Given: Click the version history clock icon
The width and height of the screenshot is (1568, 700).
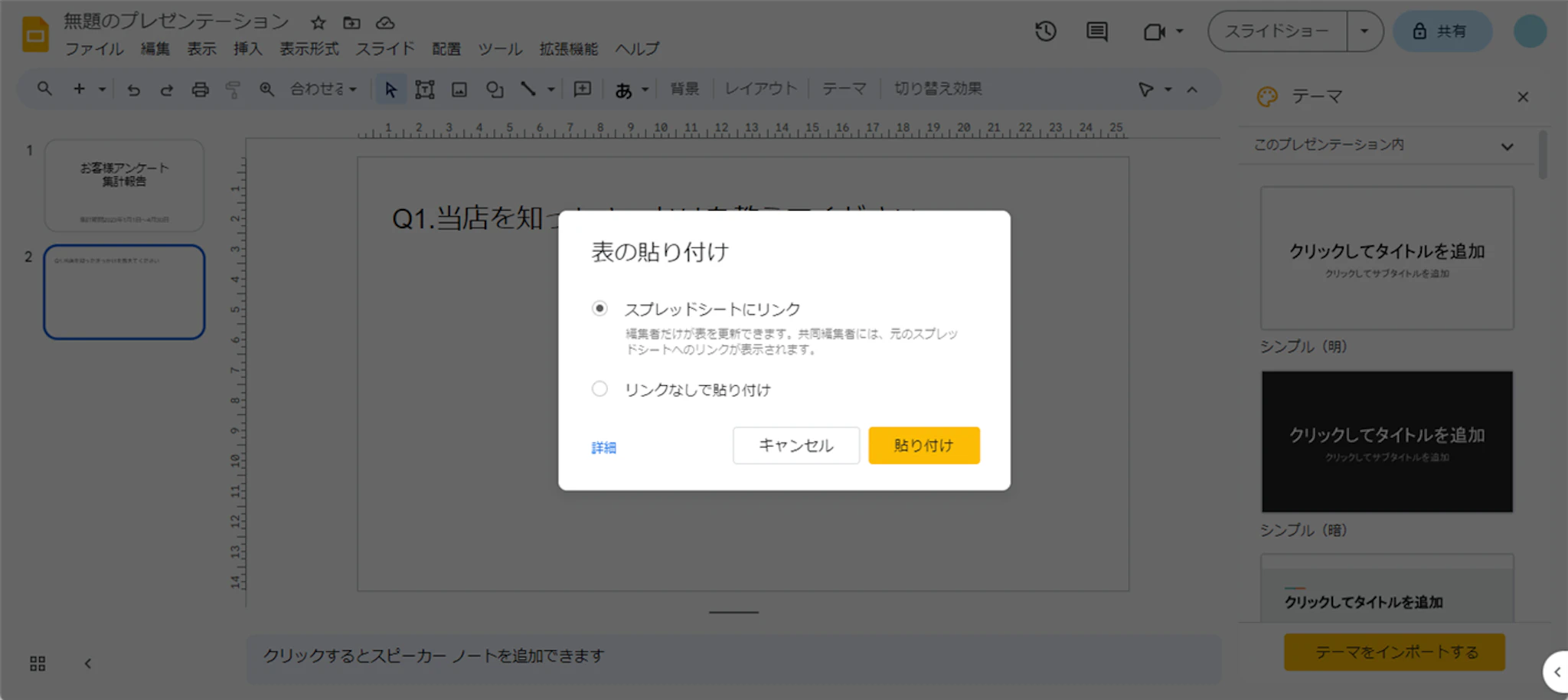Looking at the screenshot, I should click(1045, 31).
